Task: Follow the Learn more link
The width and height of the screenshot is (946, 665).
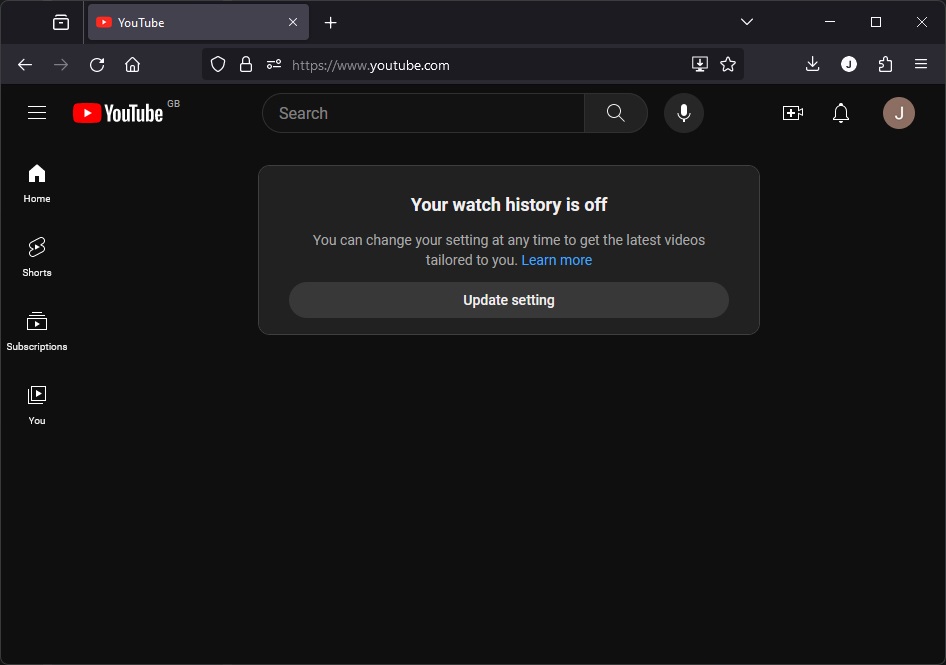Action: (x=556, y=260)
